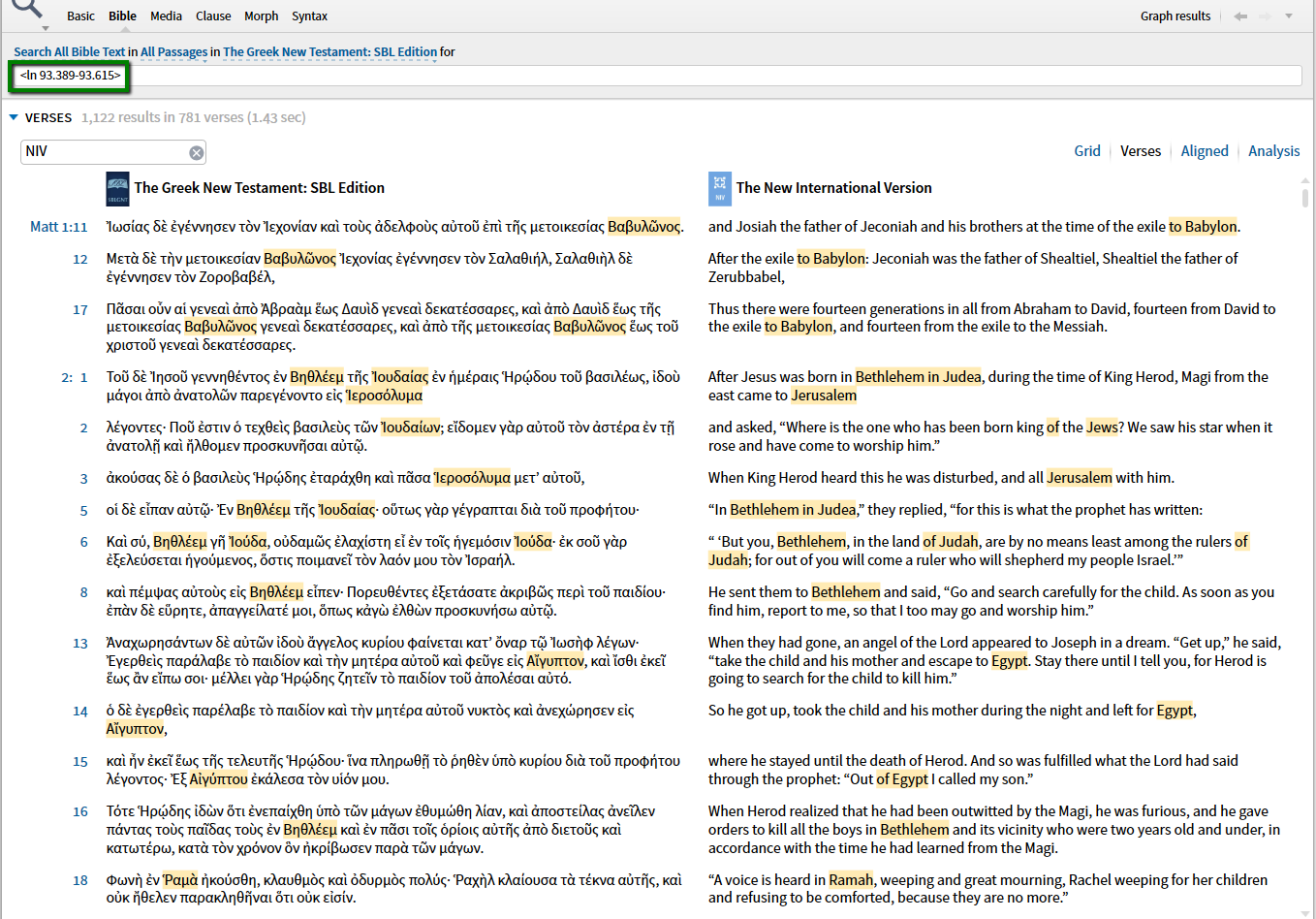Viewport: 1316px width, 919px height.
Task: Click highlighted 'Bethlehem in Judea' in NIV verse 2:1
Action: tap(918, 377)
